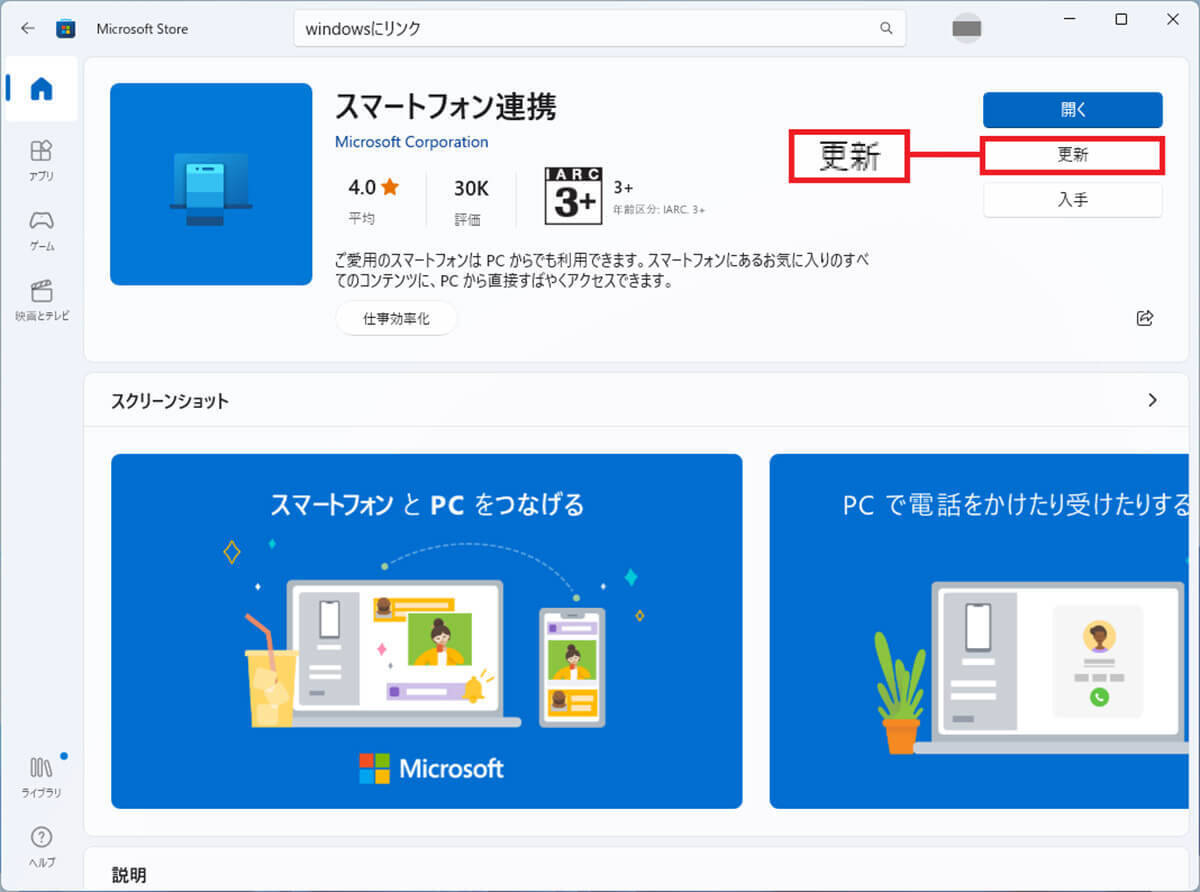The height and width of the screenshot is (892, 1200).
Task: Click the 説明 section heading
Action: [x=129, y=875]
